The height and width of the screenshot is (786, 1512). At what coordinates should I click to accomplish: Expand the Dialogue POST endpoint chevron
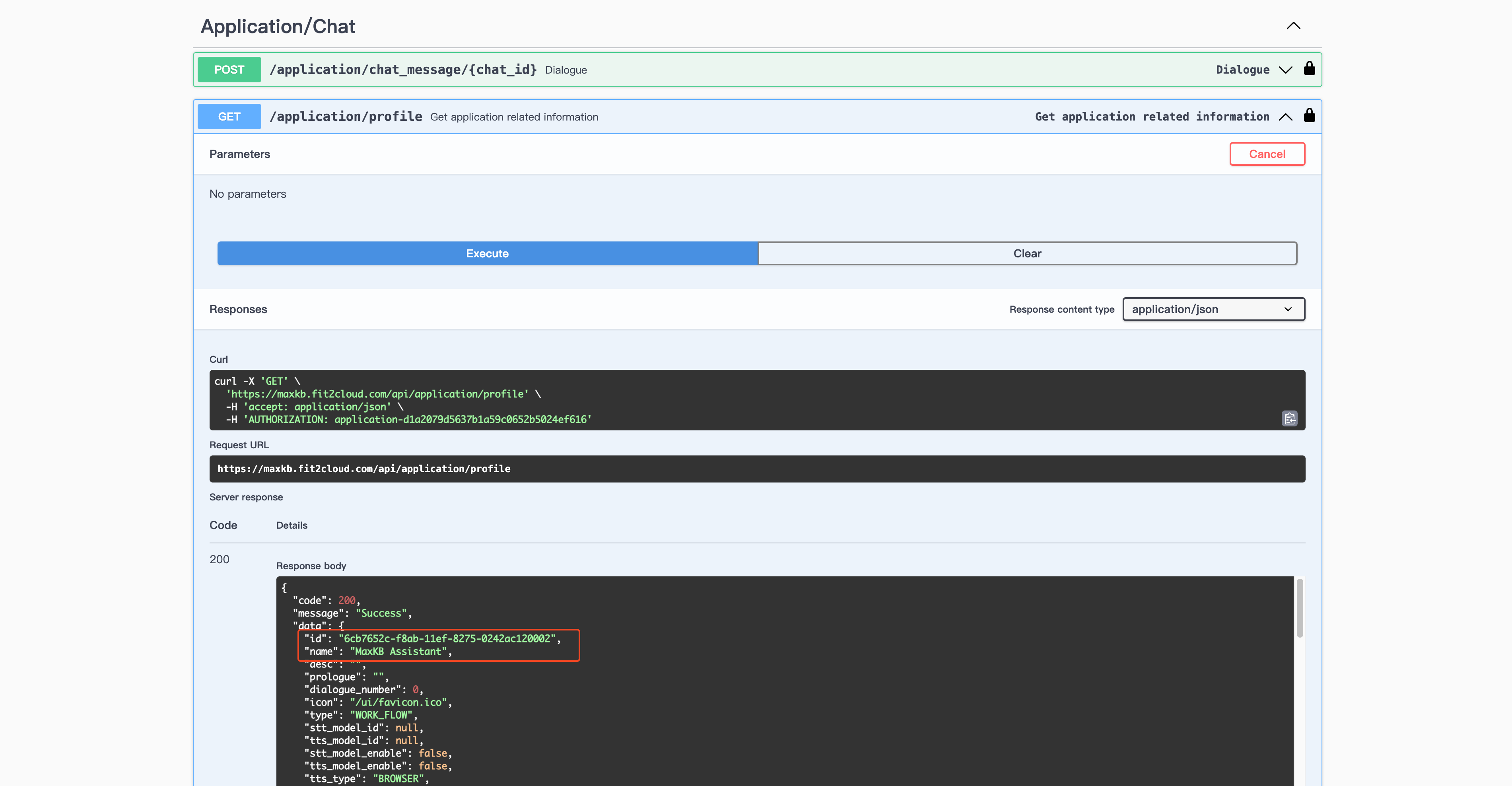1285,70
